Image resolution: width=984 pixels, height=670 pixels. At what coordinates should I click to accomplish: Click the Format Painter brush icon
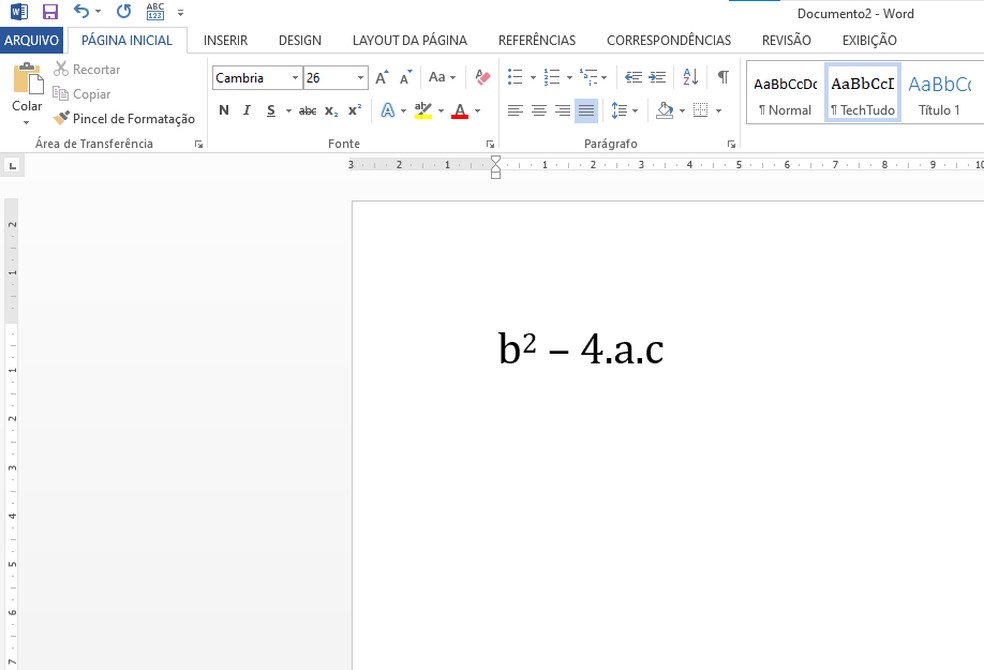(x=61, y=118)
